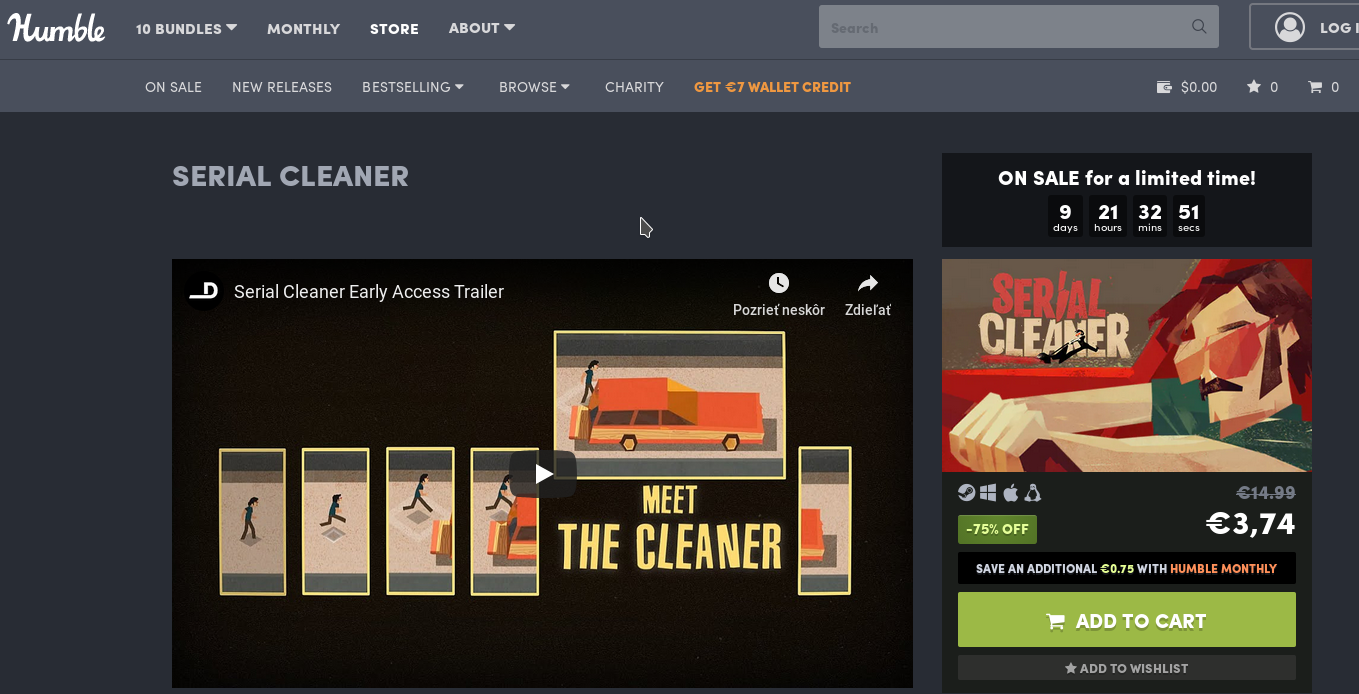Open the Browse dropdown
Image resolution: width=1359 pixels, height=694 pixels.
coord(535,87)
